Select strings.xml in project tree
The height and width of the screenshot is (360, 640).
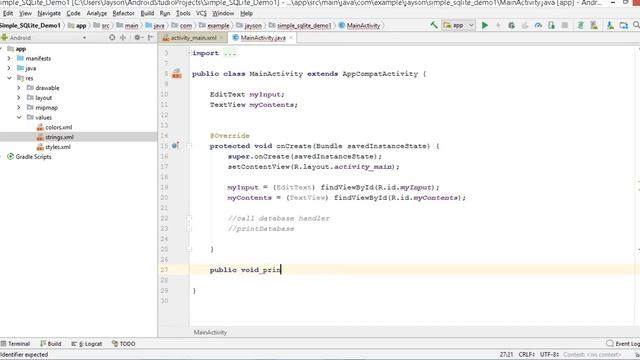click(55, 137)
